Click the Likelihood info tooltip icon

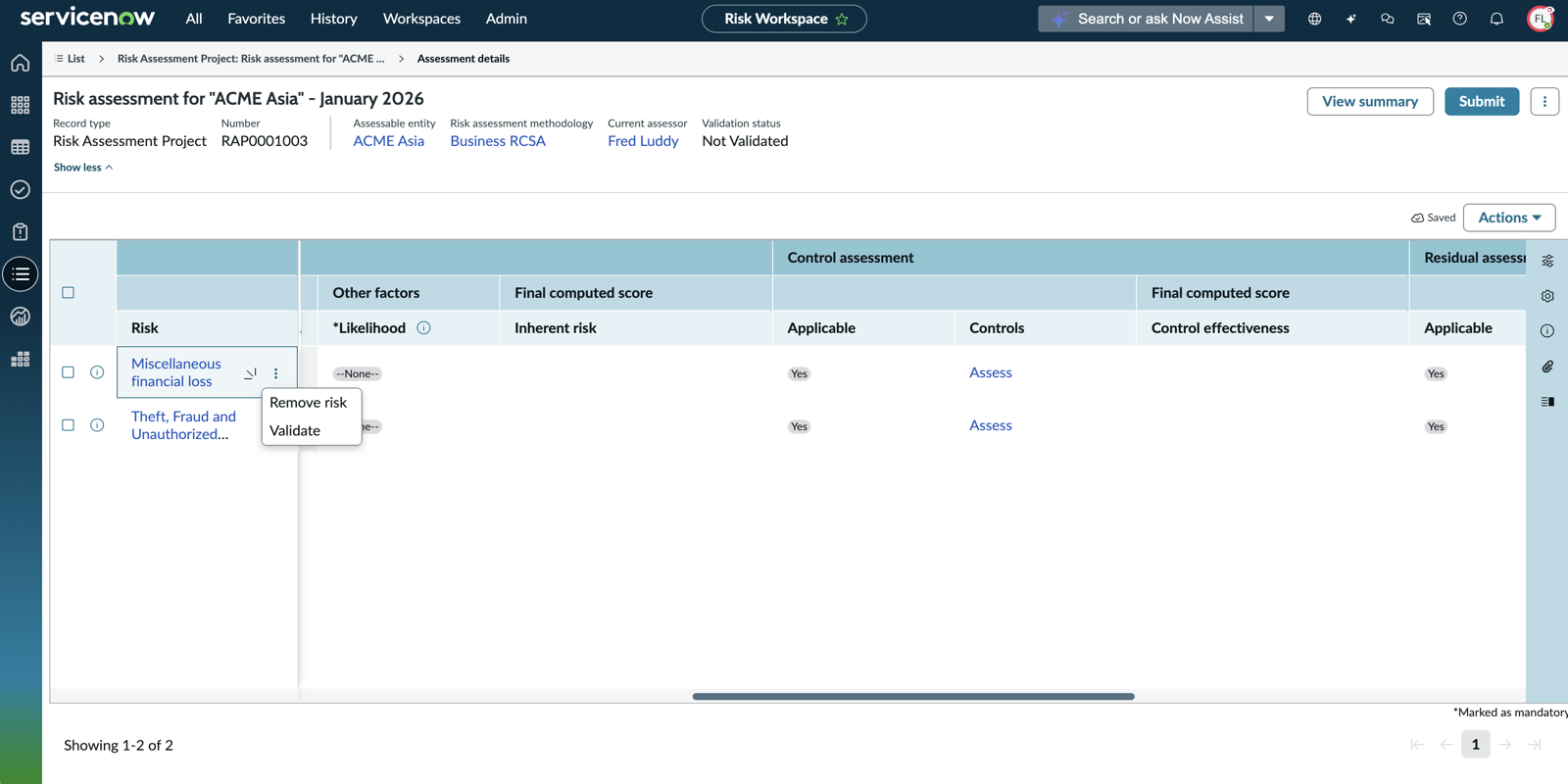[423, 328]
